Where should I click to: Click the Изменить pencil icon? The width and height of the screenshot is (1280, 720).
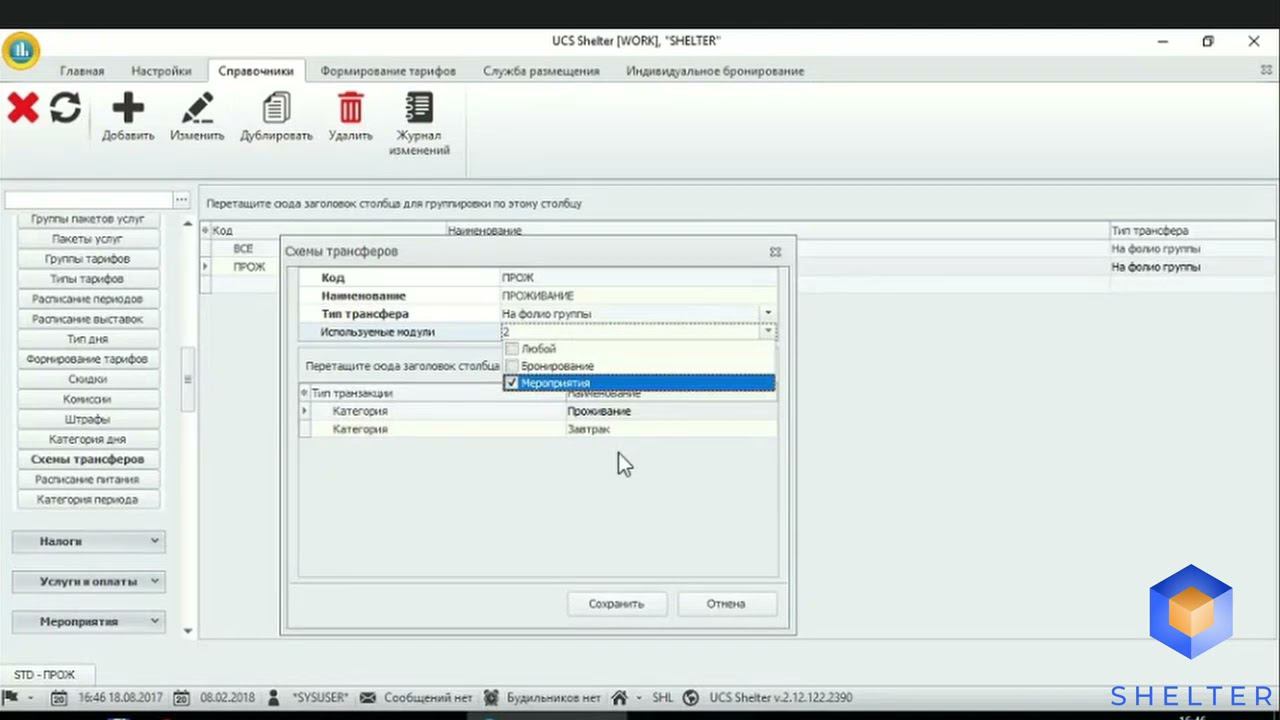pyautogui.click(x=197, y=107)
